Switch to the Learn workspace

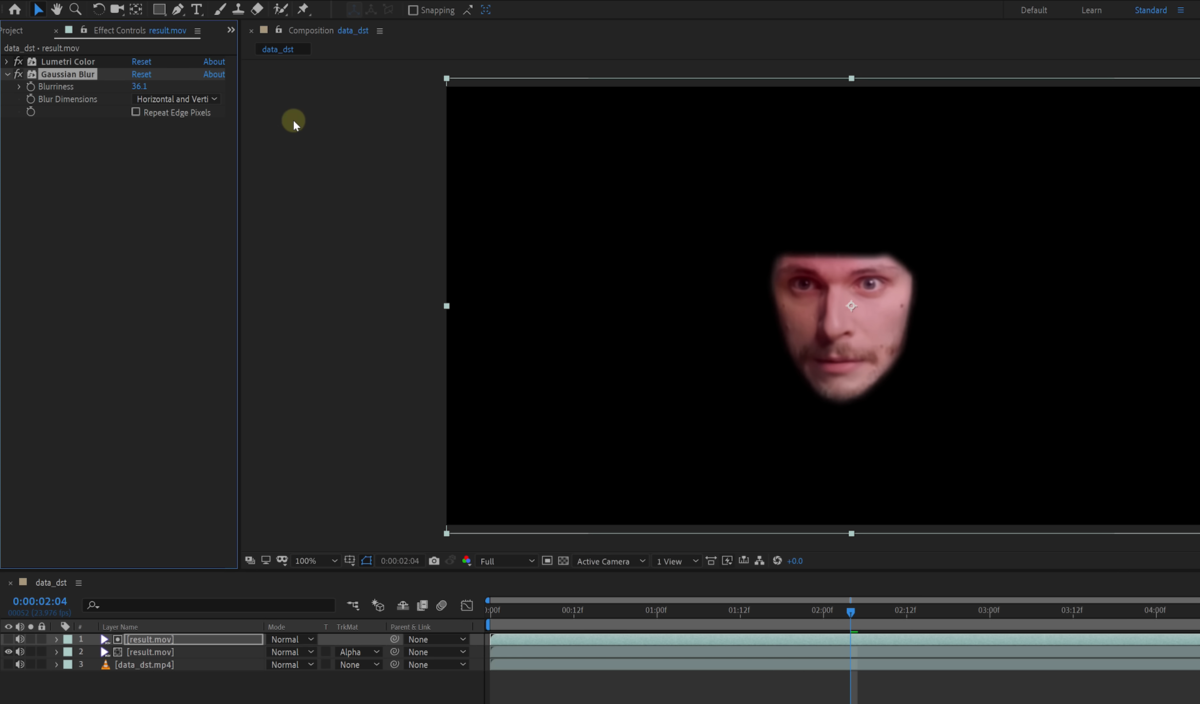pyautogui.click(x=1091, y=10)
